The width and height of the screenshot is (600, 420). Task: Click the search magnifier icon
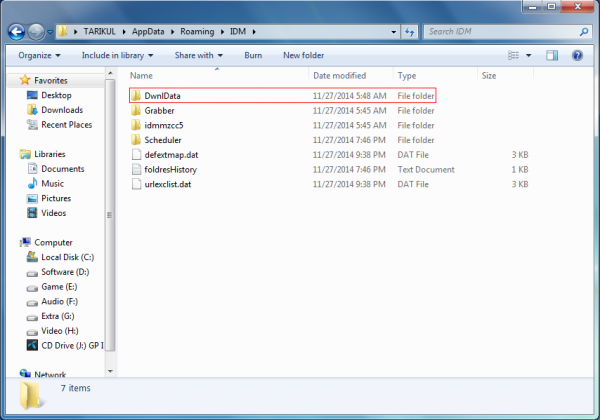[x=584, y=32]
